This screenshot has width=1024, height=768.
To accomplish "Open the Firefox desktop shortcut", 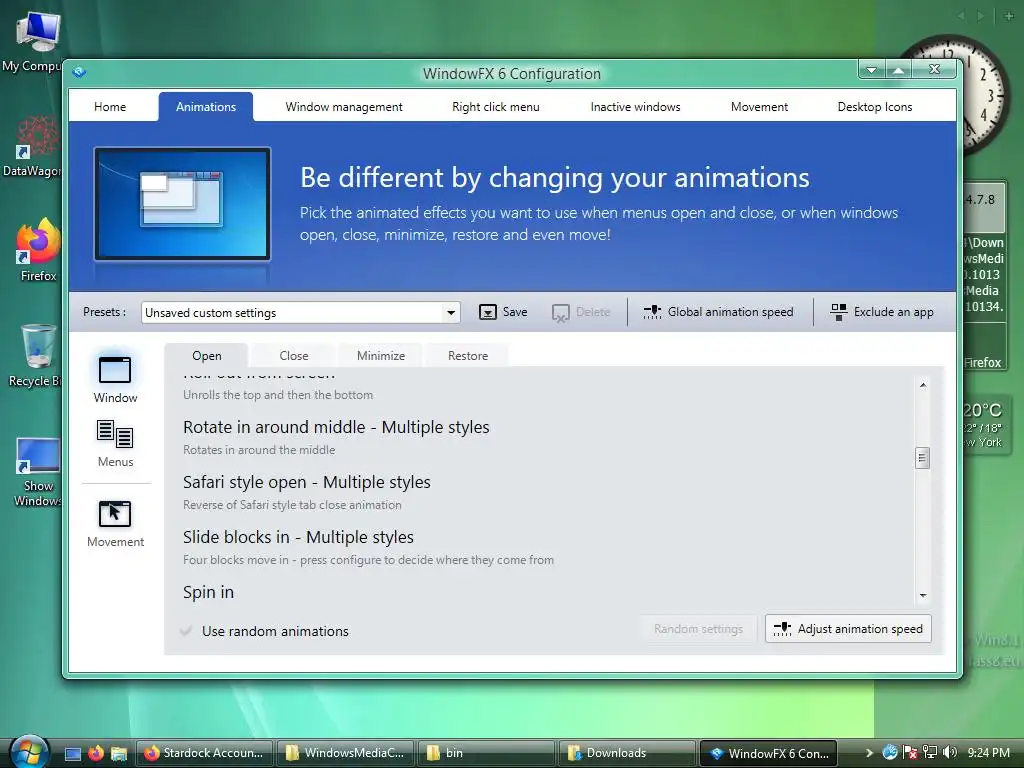I will point(37,250).
